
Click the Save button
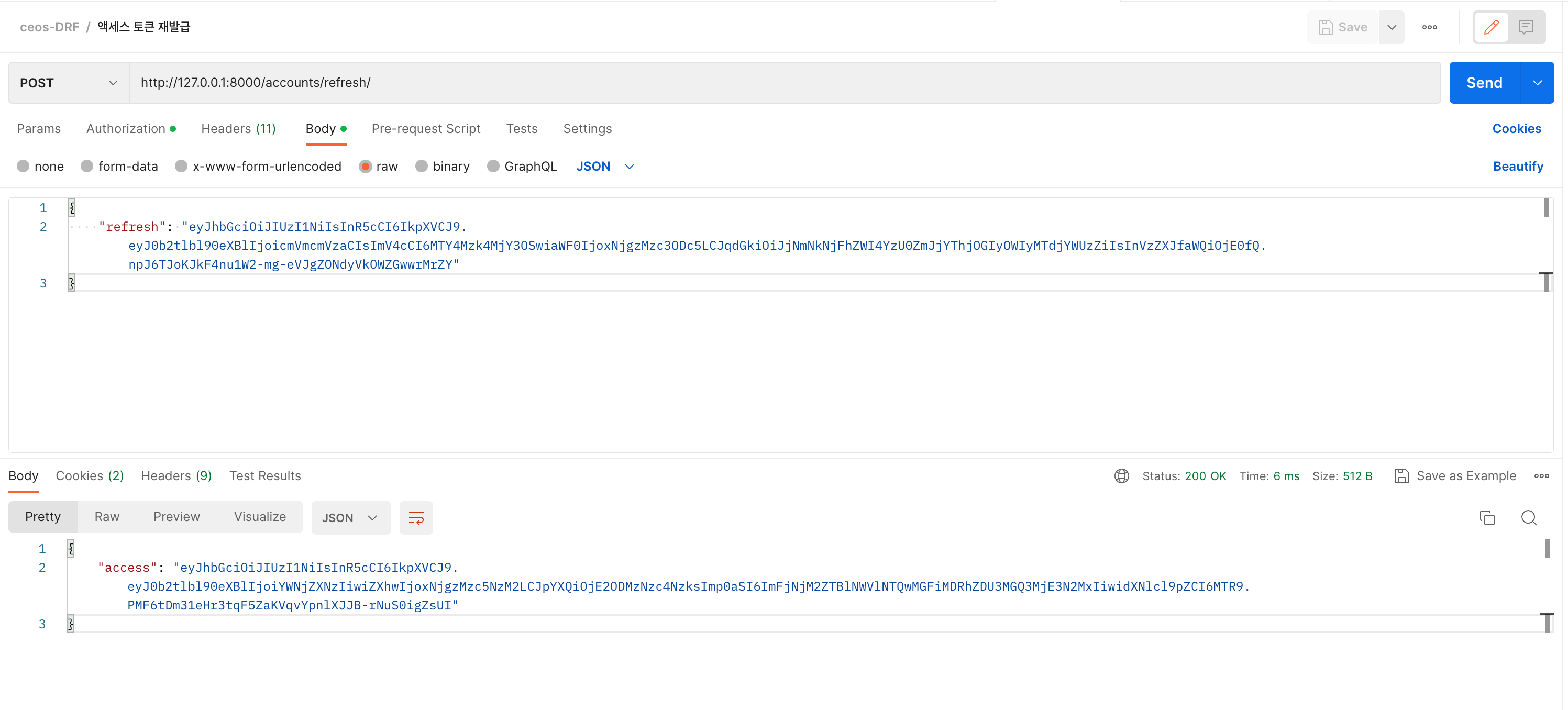pyautogui.click(x=1343, y=27)
